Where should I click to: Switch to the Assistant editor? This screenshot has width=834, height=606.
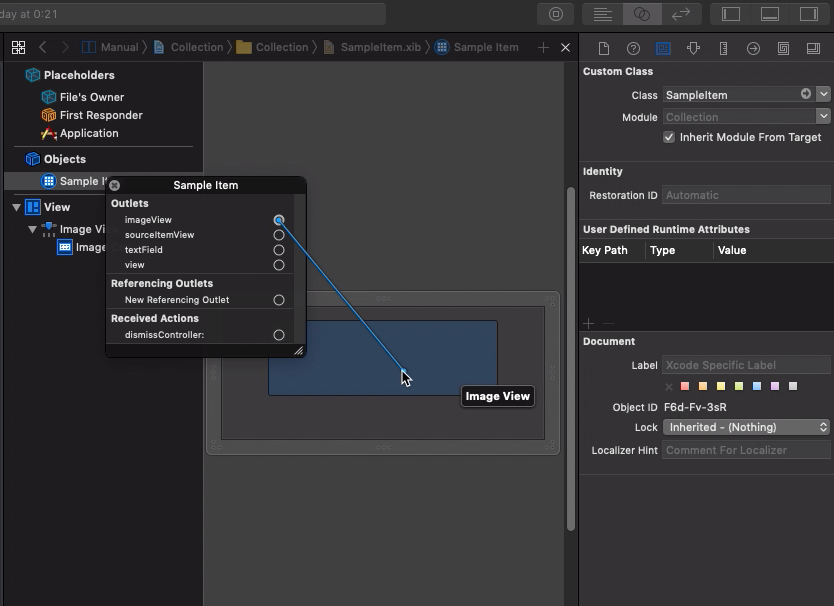(642, 14)
